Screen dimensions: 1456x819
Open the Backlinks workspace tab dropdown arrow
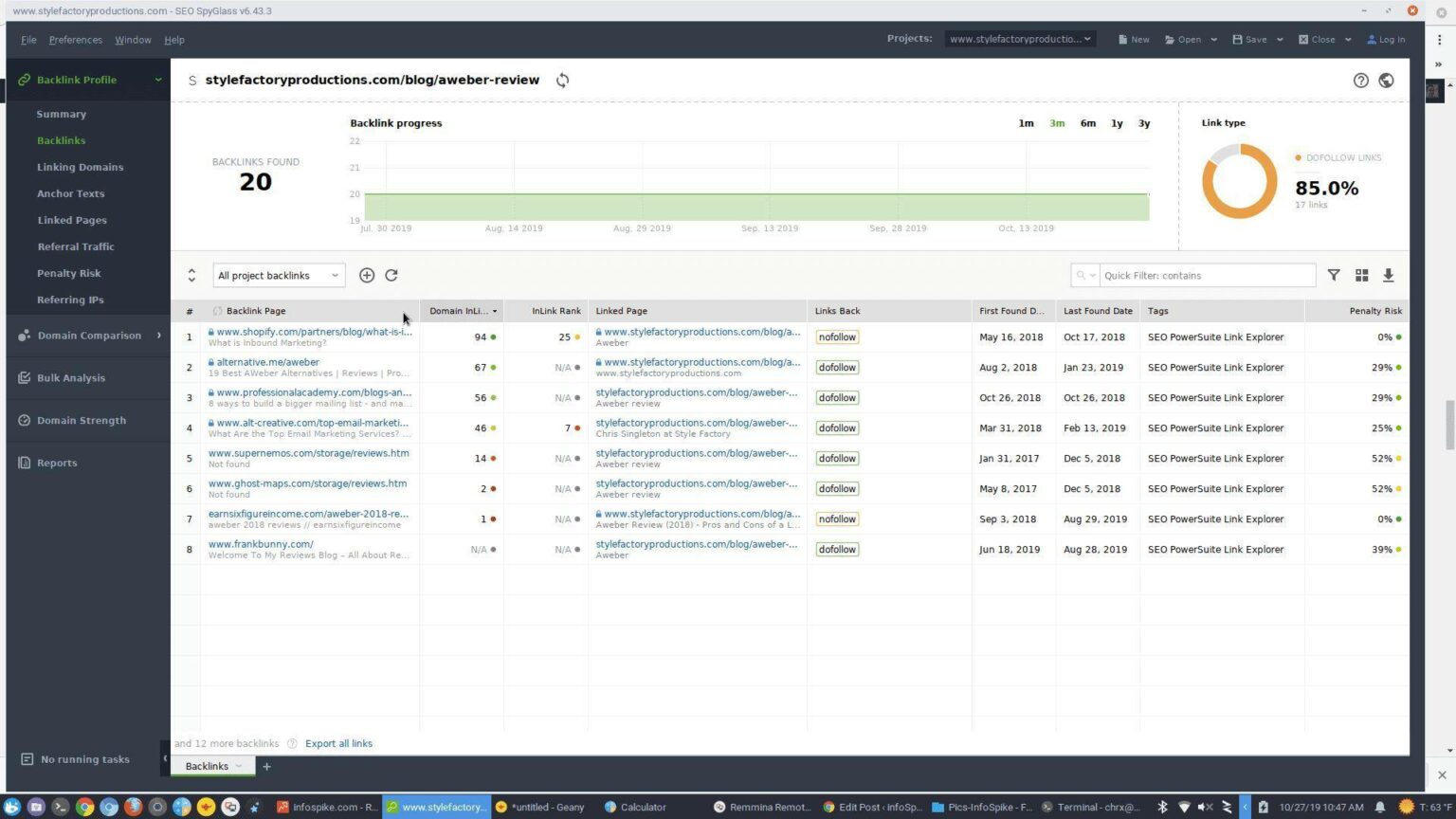click(x=239, y=766)
